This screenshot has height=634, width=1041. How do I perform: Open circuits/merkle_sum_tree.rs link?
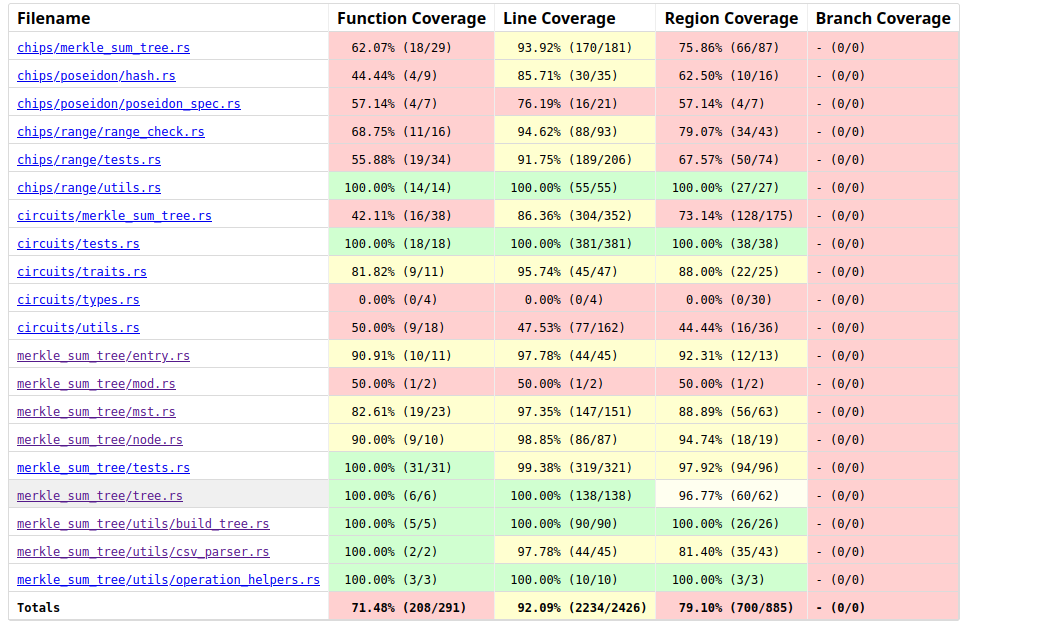[114, 216]
